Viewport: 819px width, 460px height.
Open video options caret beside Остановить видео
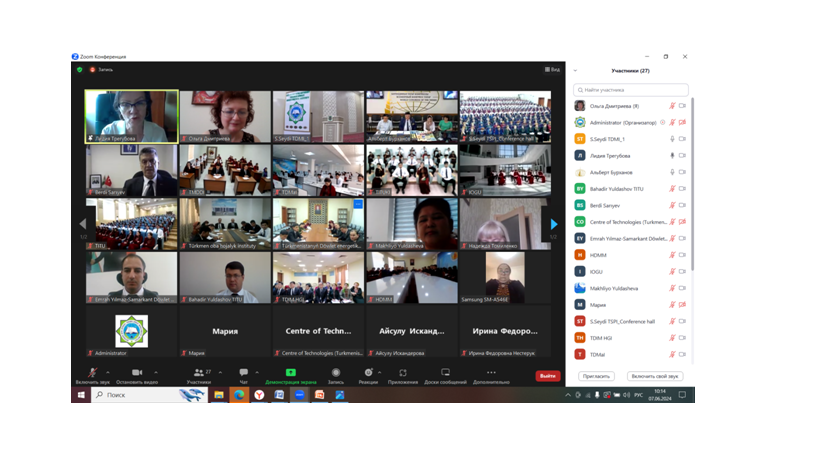click(156, 372)
